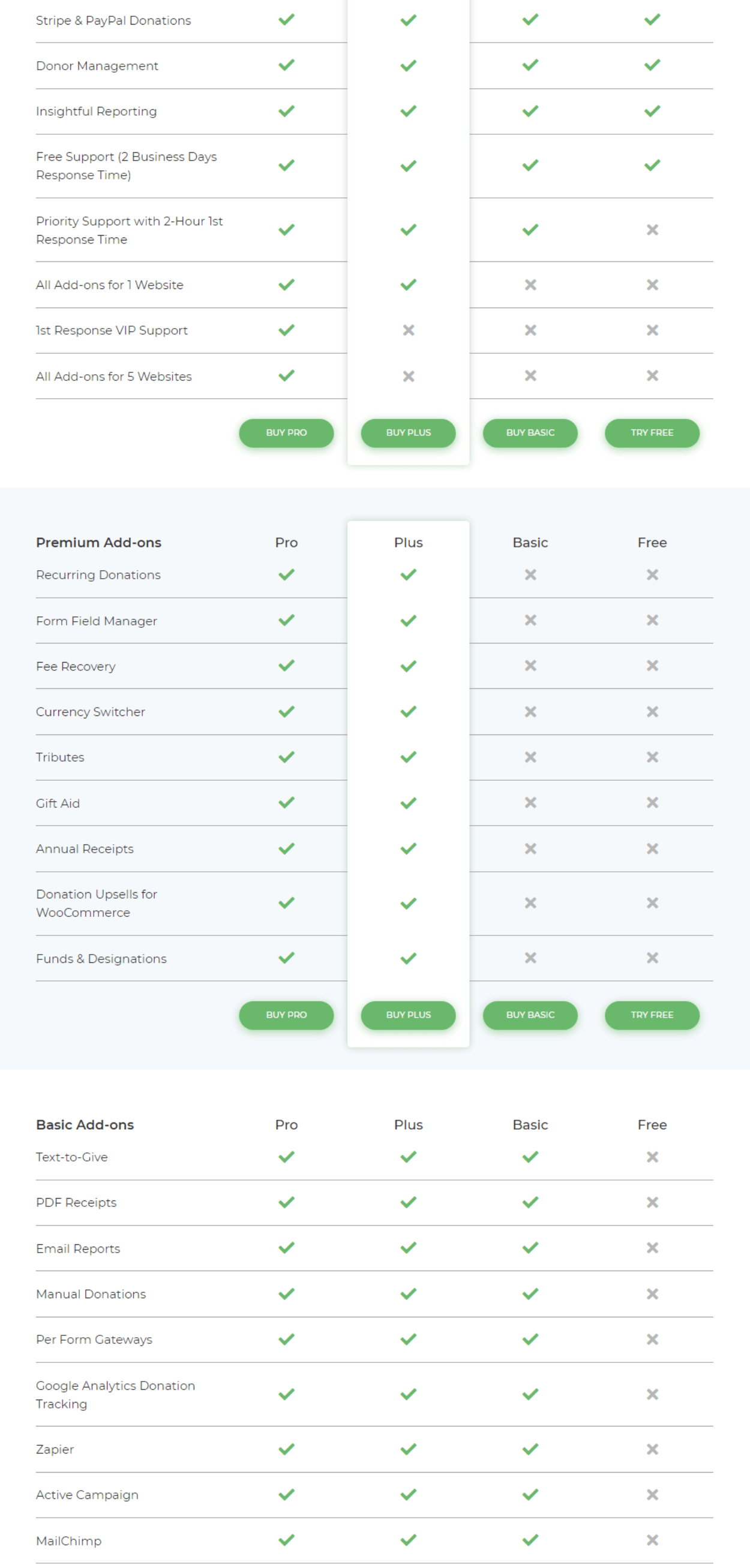This screenshot has height=1568, width=750.
Task: Click Plus checkmark for Manual Donations
Action: [x=408, y=1293]
